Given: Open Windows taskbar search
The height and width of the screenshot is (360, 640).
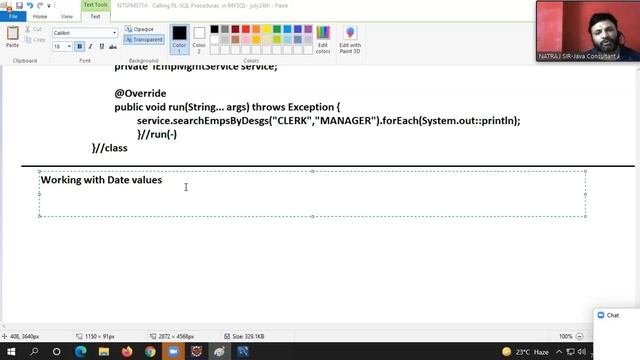Looking at the screenshot, I should tap(34, 351).
